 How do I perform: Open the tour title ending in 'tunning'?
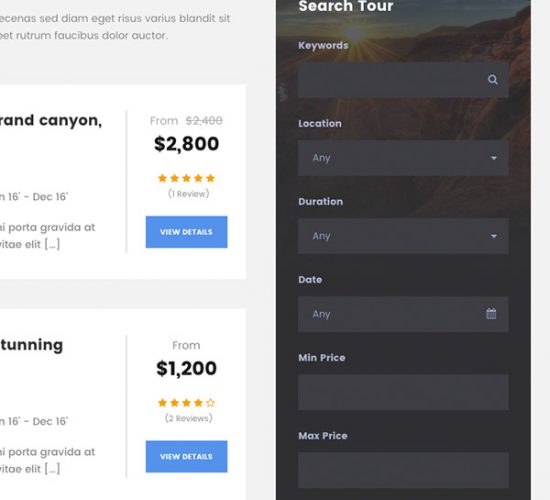tap(31, 345)
